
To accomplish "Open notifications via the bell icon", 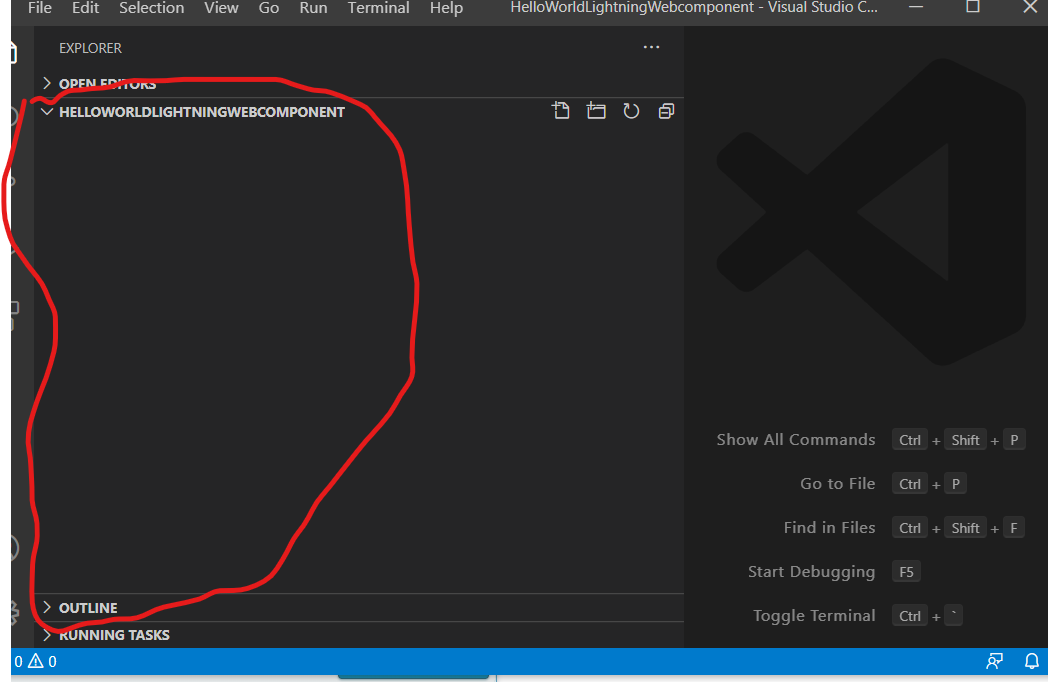I will [x=1032, y=661].
